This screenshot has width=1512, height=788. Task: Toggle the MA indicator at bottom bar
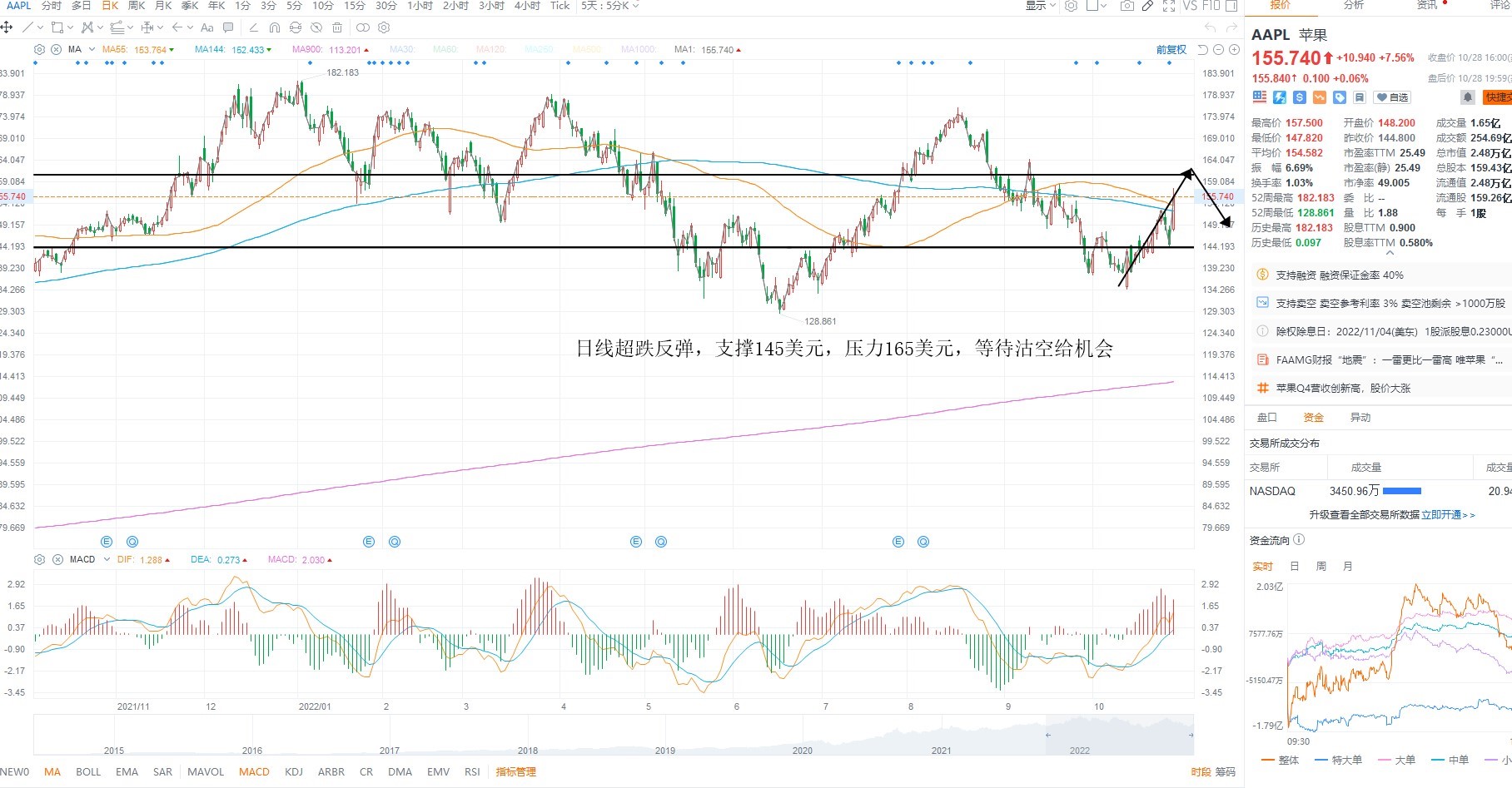pyautogui.click(x=52, y=772)
